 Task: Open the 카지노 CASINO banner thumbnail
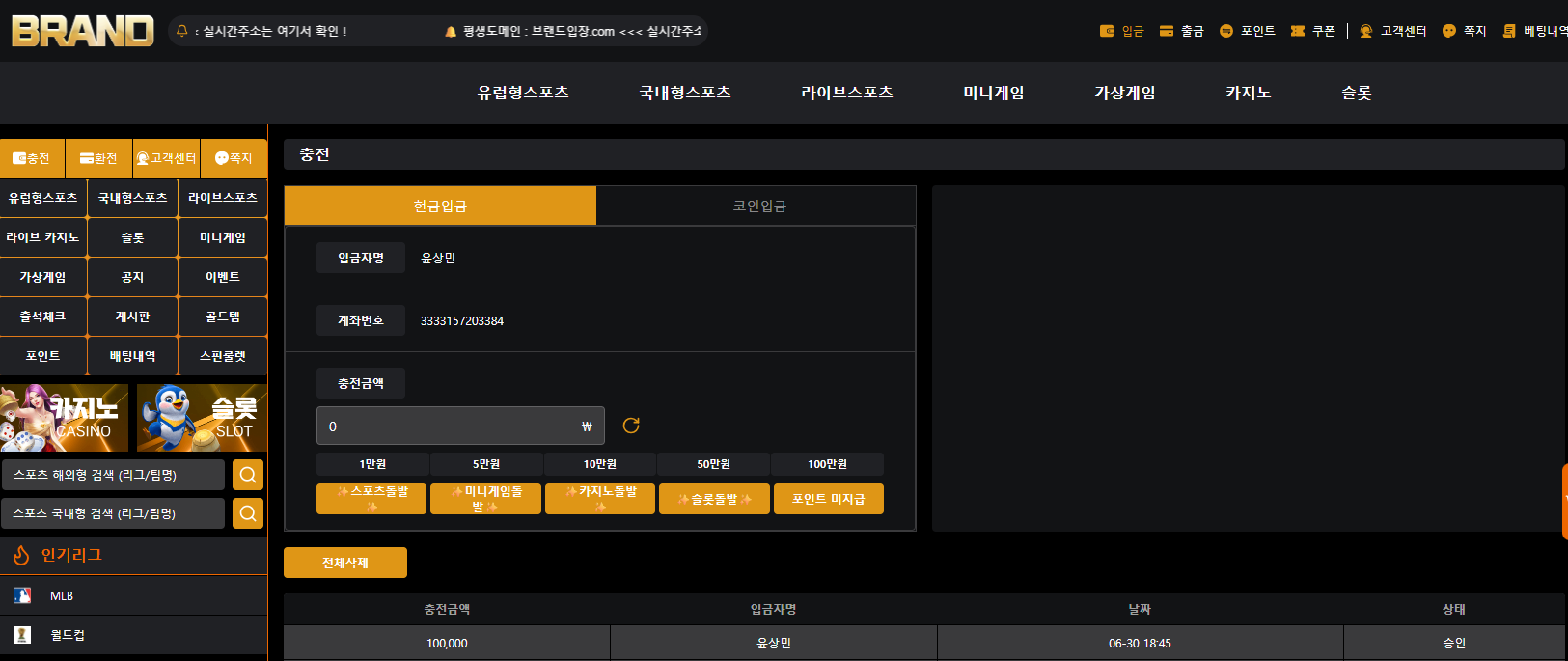pos(64,418)
